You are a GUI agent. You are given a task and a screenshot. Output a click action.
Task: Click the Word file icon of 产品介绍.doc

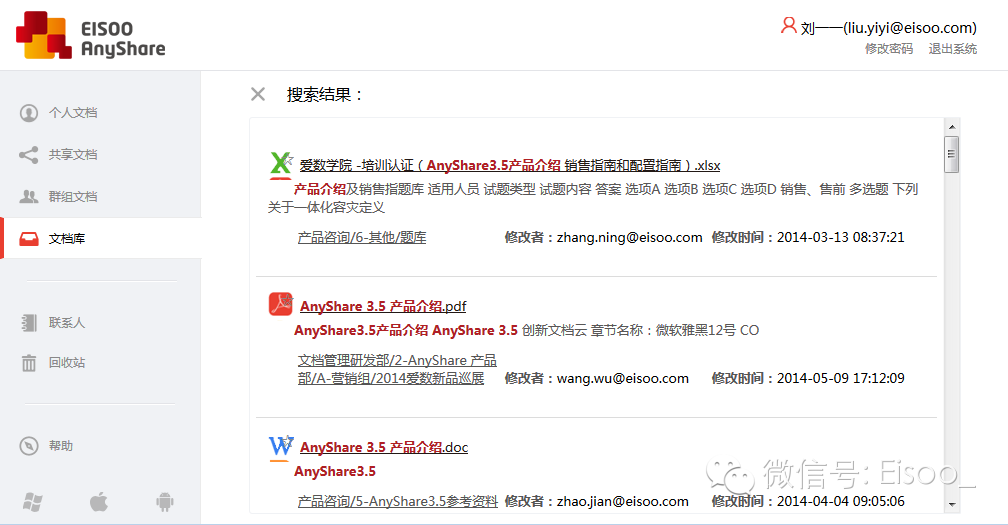[x=281, y=447]
